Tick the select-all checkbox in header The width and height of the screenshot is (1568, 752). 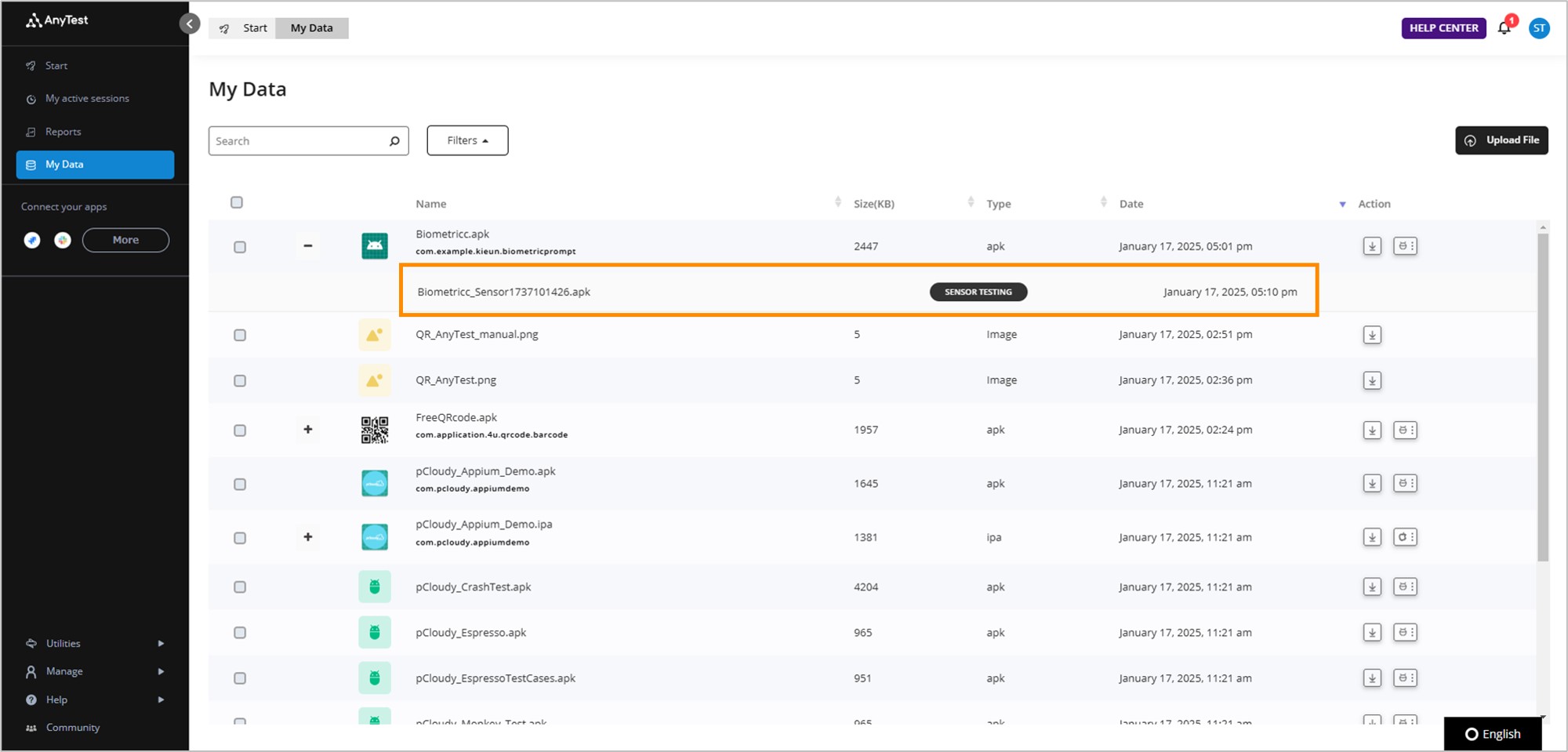pyautogui.click(x=237, y=202)
